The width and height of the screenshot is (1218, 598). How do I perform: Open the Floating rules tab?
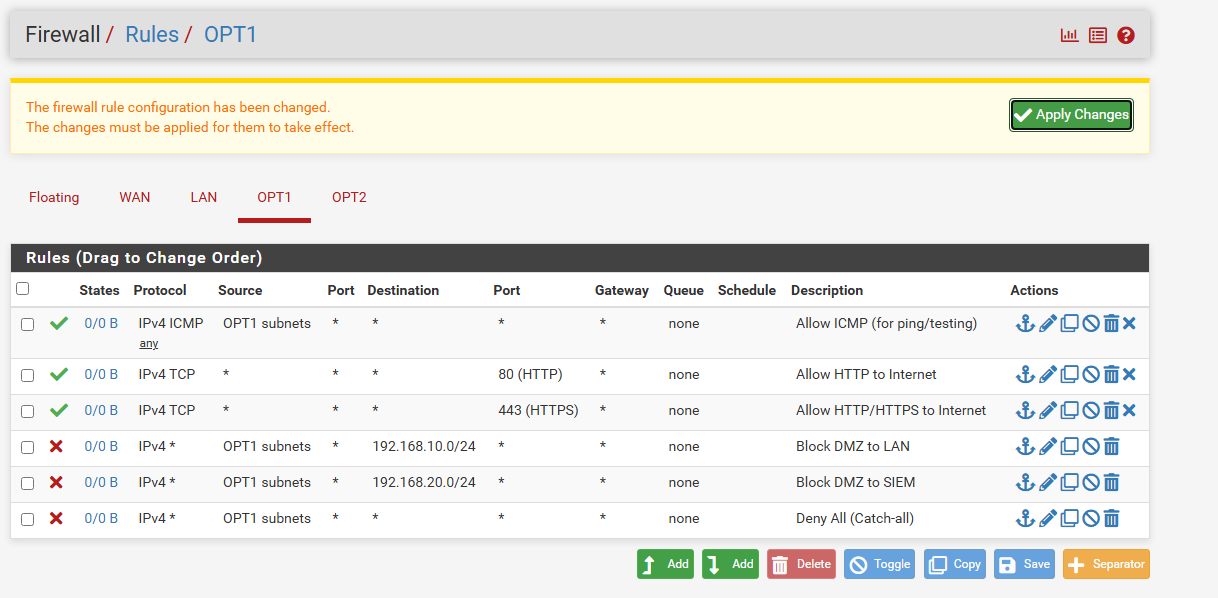click(54, 197)
